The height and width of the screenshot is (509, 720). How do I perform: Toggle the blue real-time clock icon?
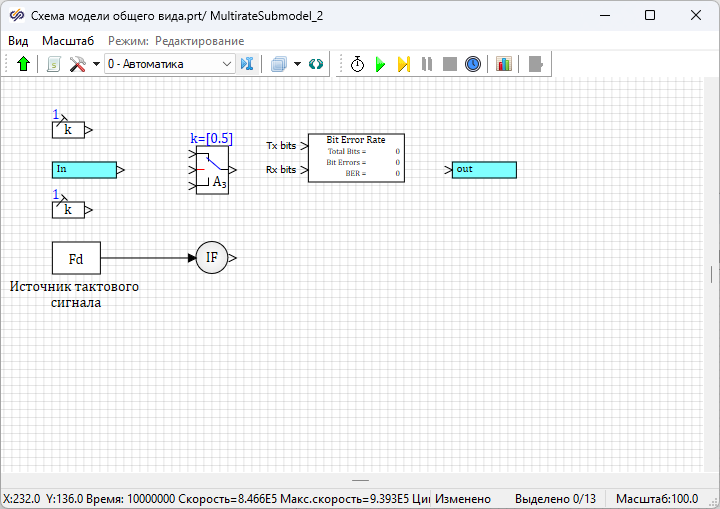click(473, 64)
